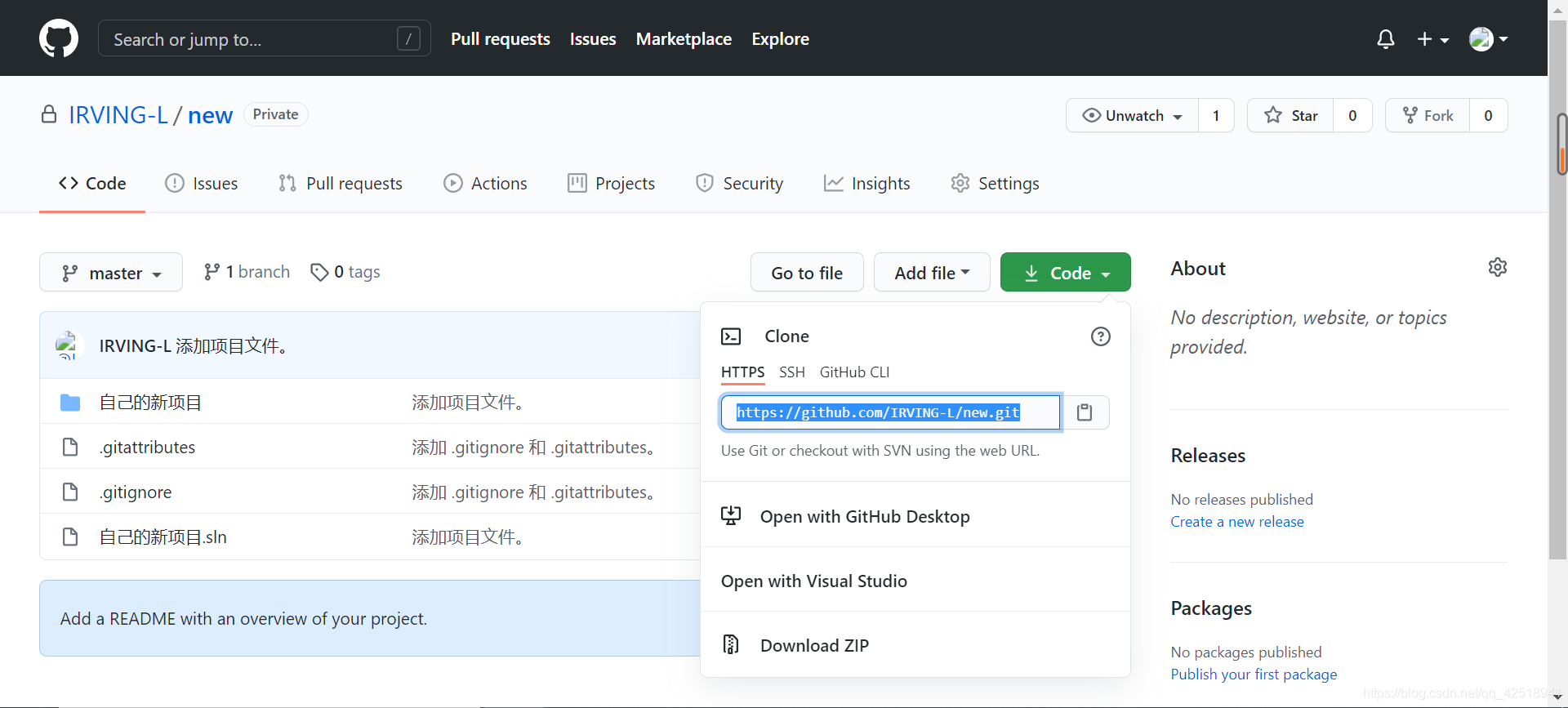Open Pull requests in top navigation
The width and height of the screenshot is (1568, 708).
(x=501, y=39)
